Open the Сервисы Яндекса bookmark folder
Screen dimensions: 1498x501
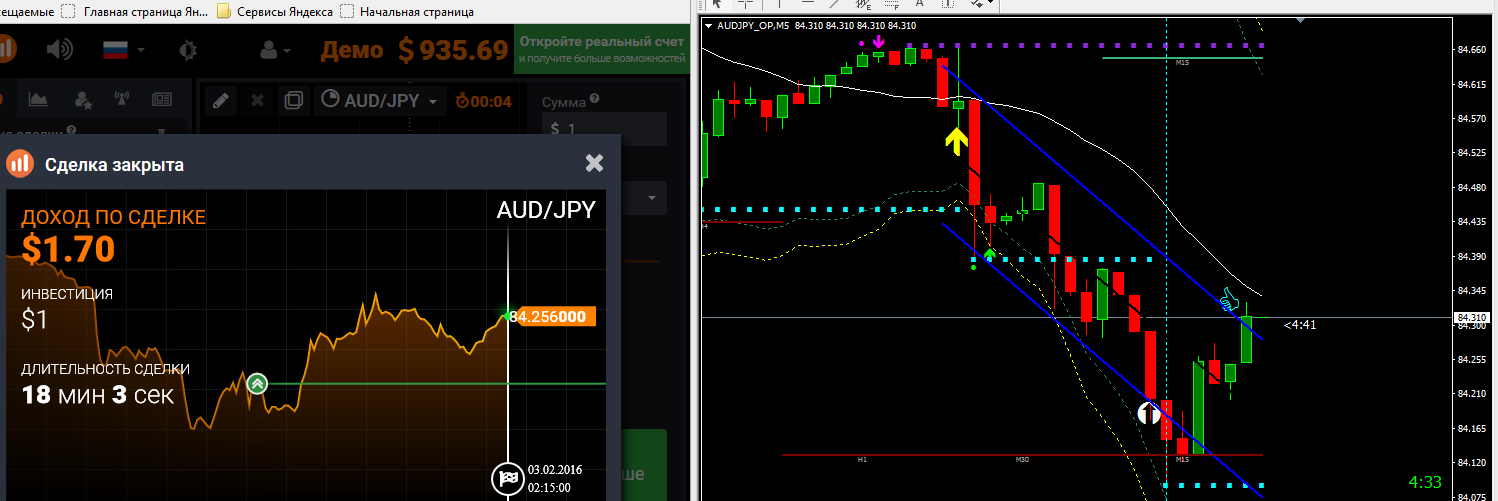point(276,12)
